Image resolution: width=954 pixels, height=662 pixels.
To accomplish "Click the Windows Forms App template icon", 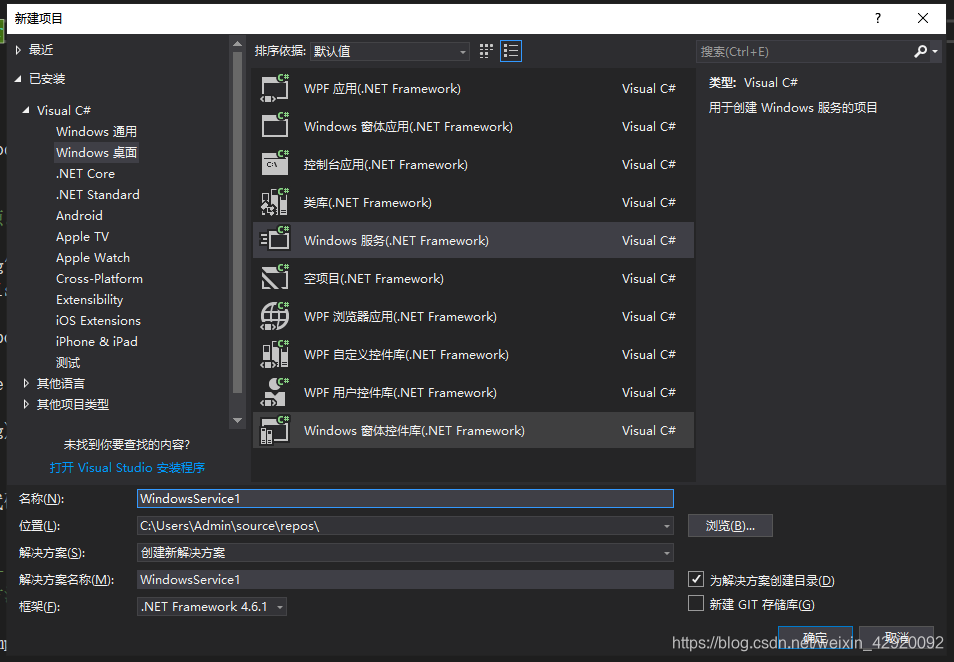I will coord(275,126).
